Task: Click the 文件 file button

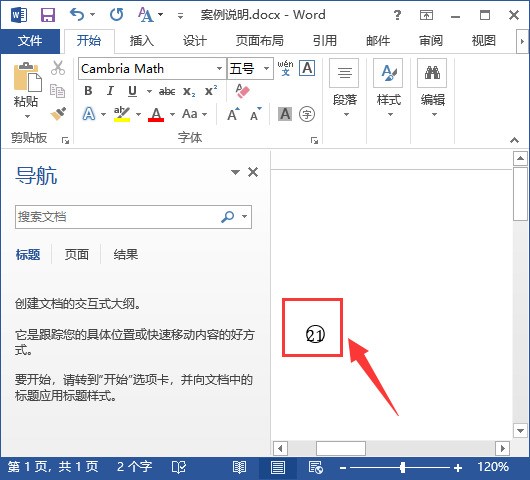Action: click(x=30, y=41)
